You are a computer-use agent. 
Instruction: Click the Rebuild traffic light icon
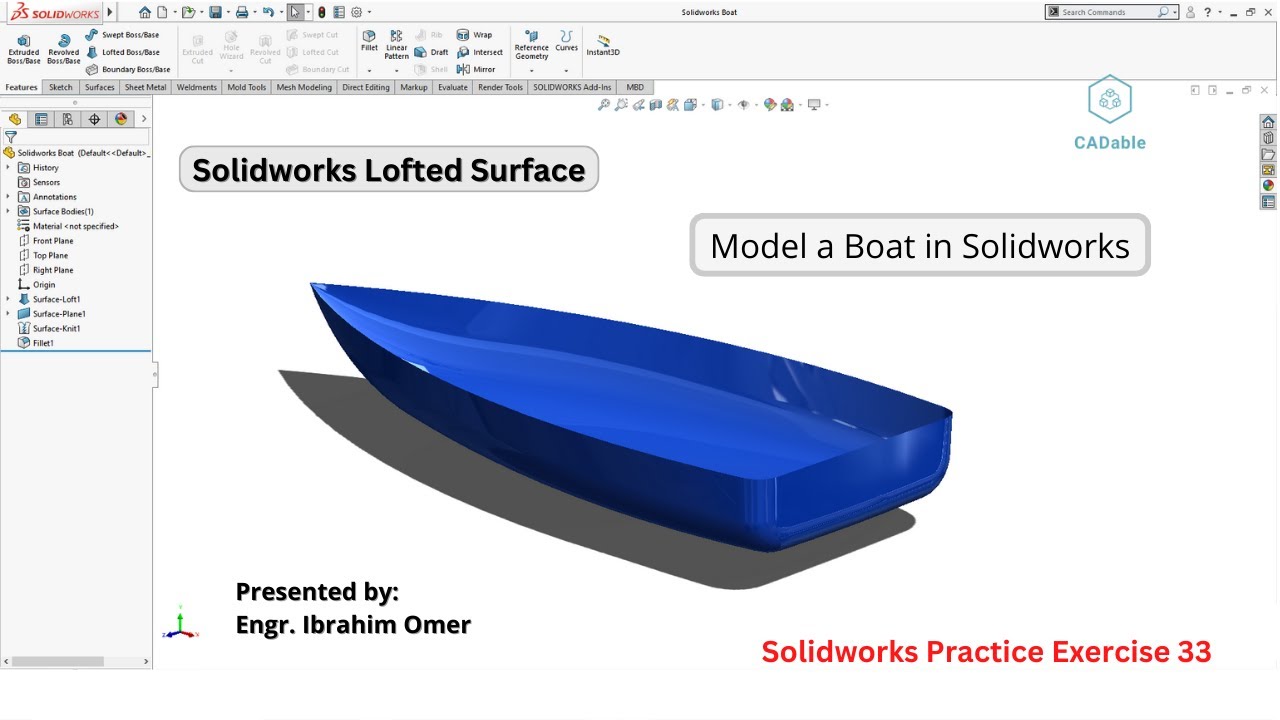(322, 12)
